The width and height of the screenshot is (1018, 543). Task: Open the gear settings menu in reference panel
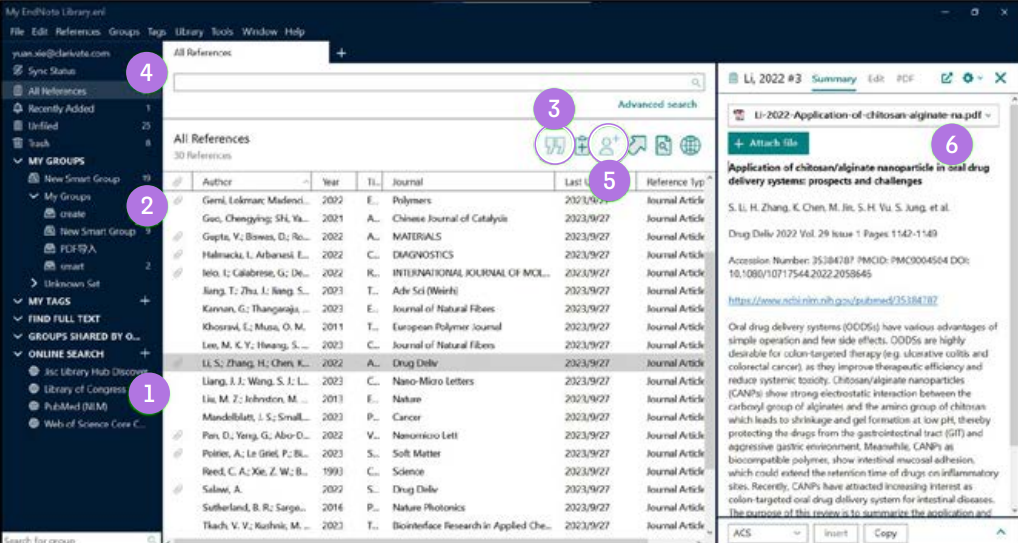click(968, 77)
